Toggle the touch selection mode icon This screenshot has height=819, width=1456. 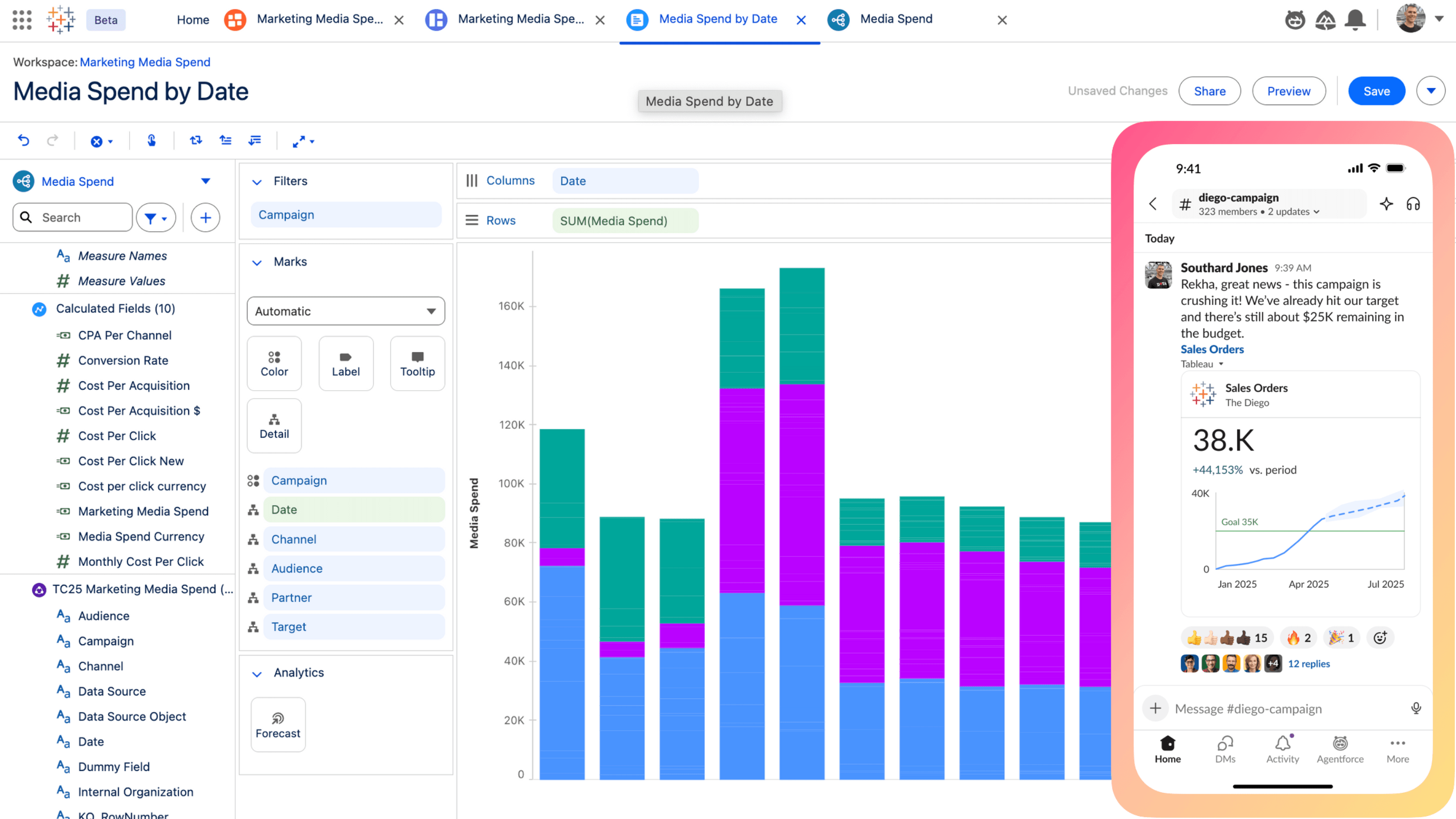[x=151, y=140]
